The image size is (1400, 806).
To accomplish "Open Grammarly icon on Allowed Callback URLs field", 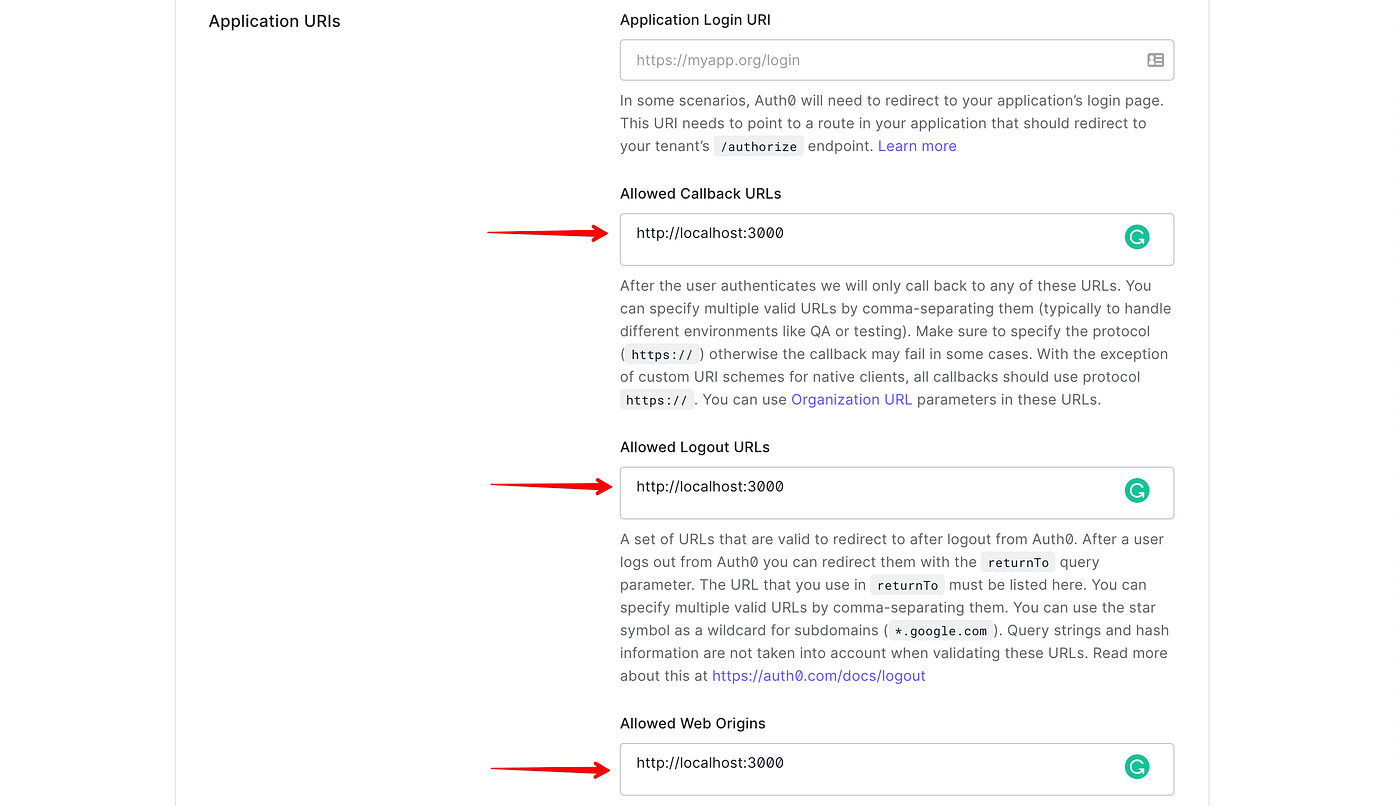I will (x=1136, y=237).
